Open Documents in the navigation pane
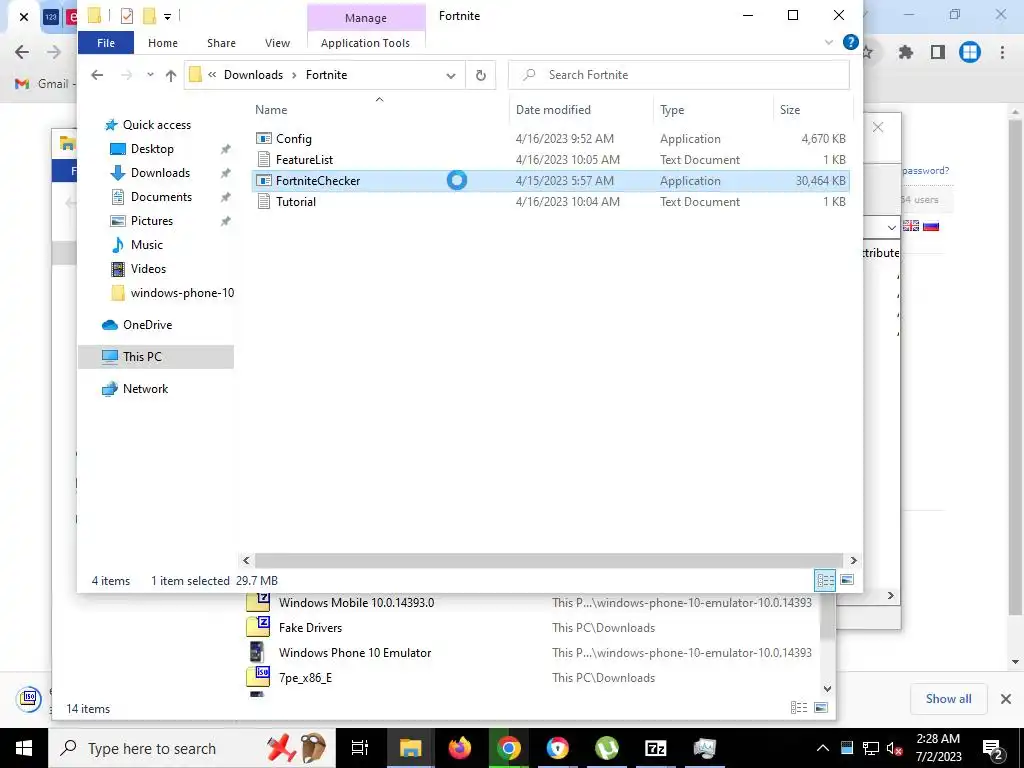The image size is (1024, 768). click(x=161, y=197)
